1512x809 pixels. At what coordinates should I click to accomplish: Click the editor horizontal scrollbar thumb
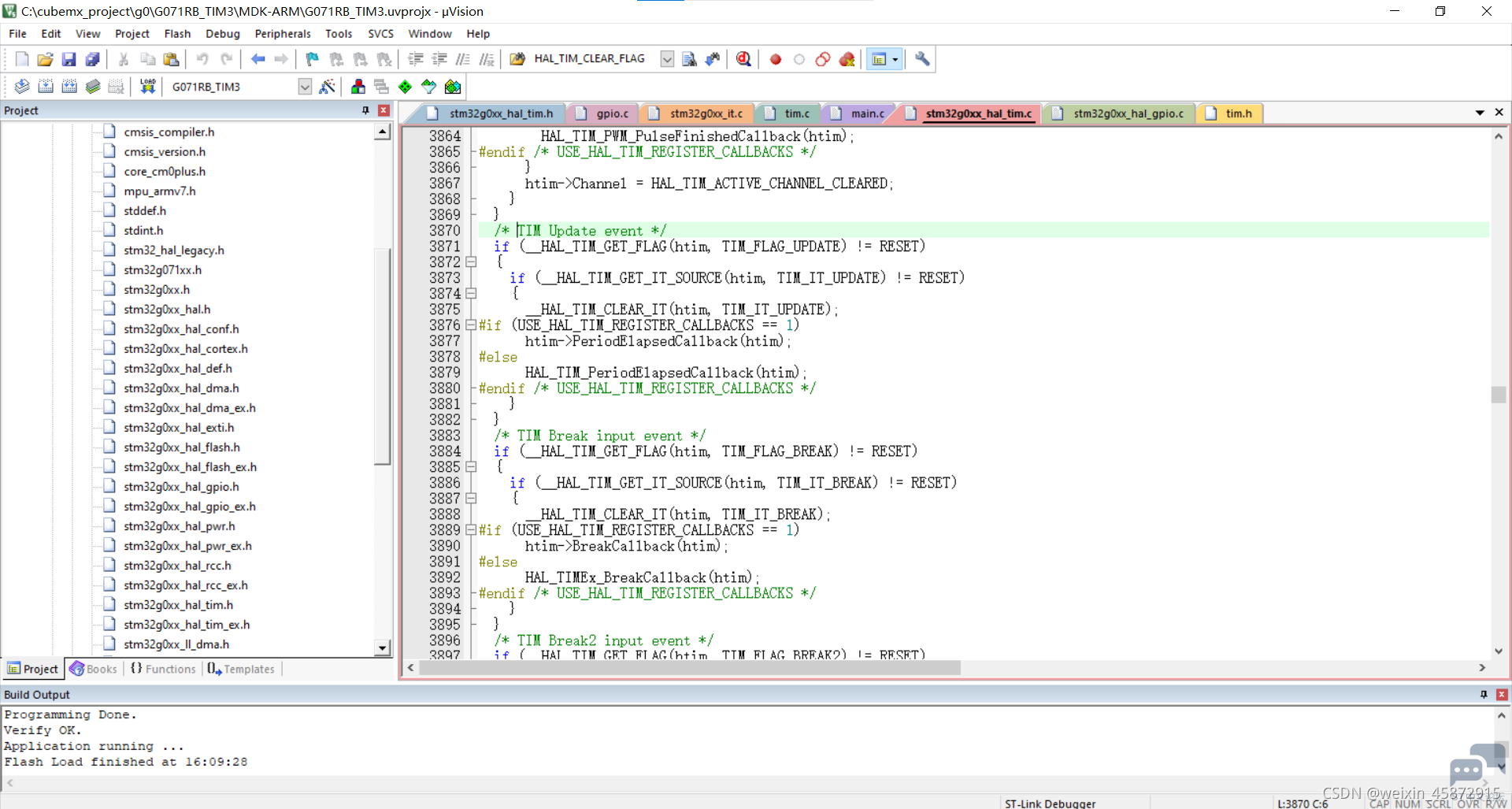tap(690, 668)
